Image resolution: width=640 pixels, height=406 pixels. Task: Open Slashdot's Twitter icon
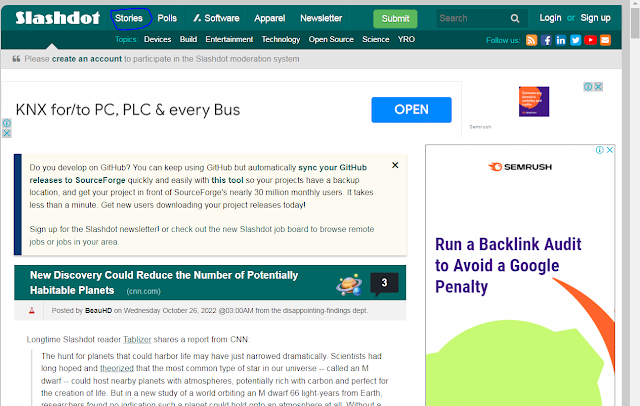point(576,40)
